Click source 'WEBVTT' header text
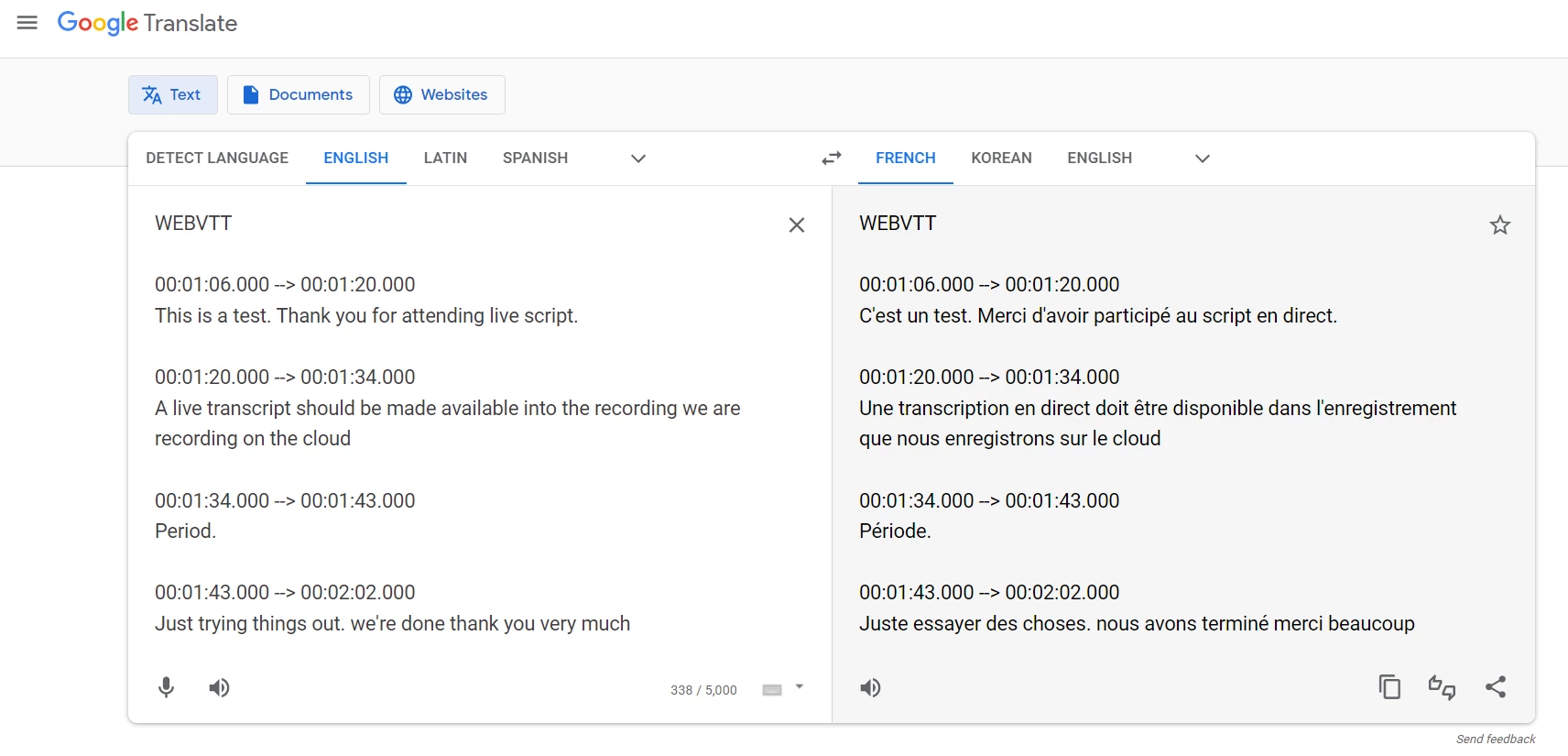This screenshot has height=756, width=1568. 193,223
